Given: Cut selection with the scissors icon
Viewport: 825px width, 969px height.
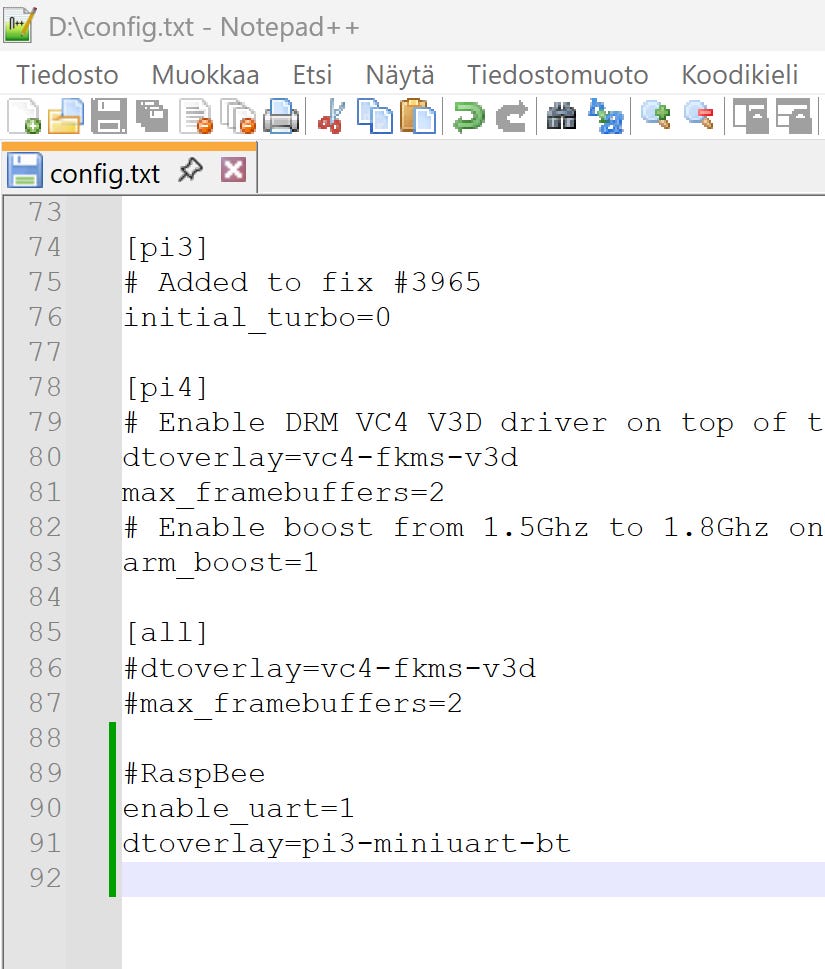Looking at the screenshot, I should [331, 116].
